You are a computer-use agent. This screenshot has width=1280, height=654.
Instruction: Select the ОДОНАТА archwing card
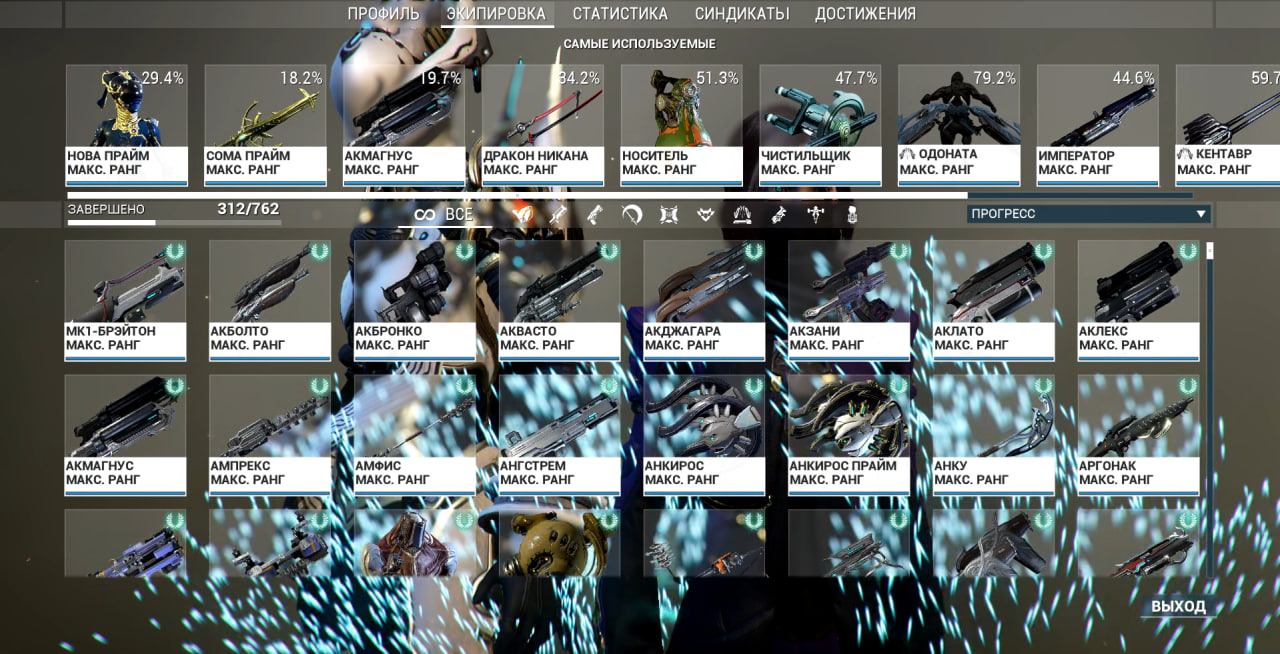click(x=959, y=125)
